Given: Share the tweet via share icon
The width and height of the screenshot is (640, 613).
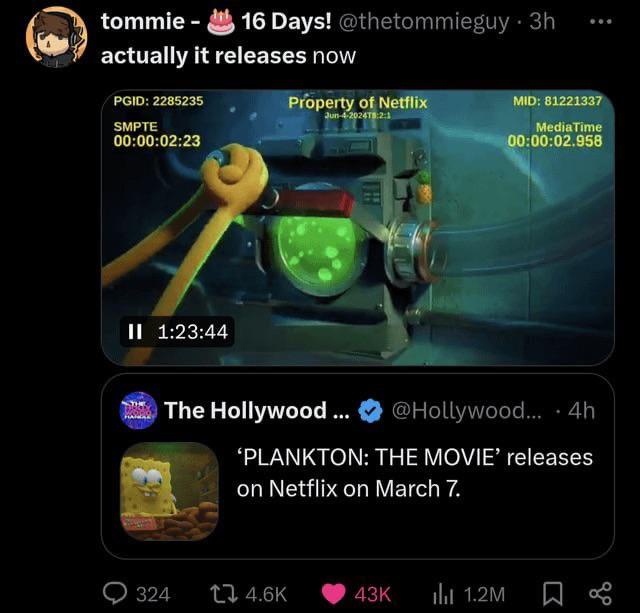Looking at the screenshot, I should click(x=599, y=593).
